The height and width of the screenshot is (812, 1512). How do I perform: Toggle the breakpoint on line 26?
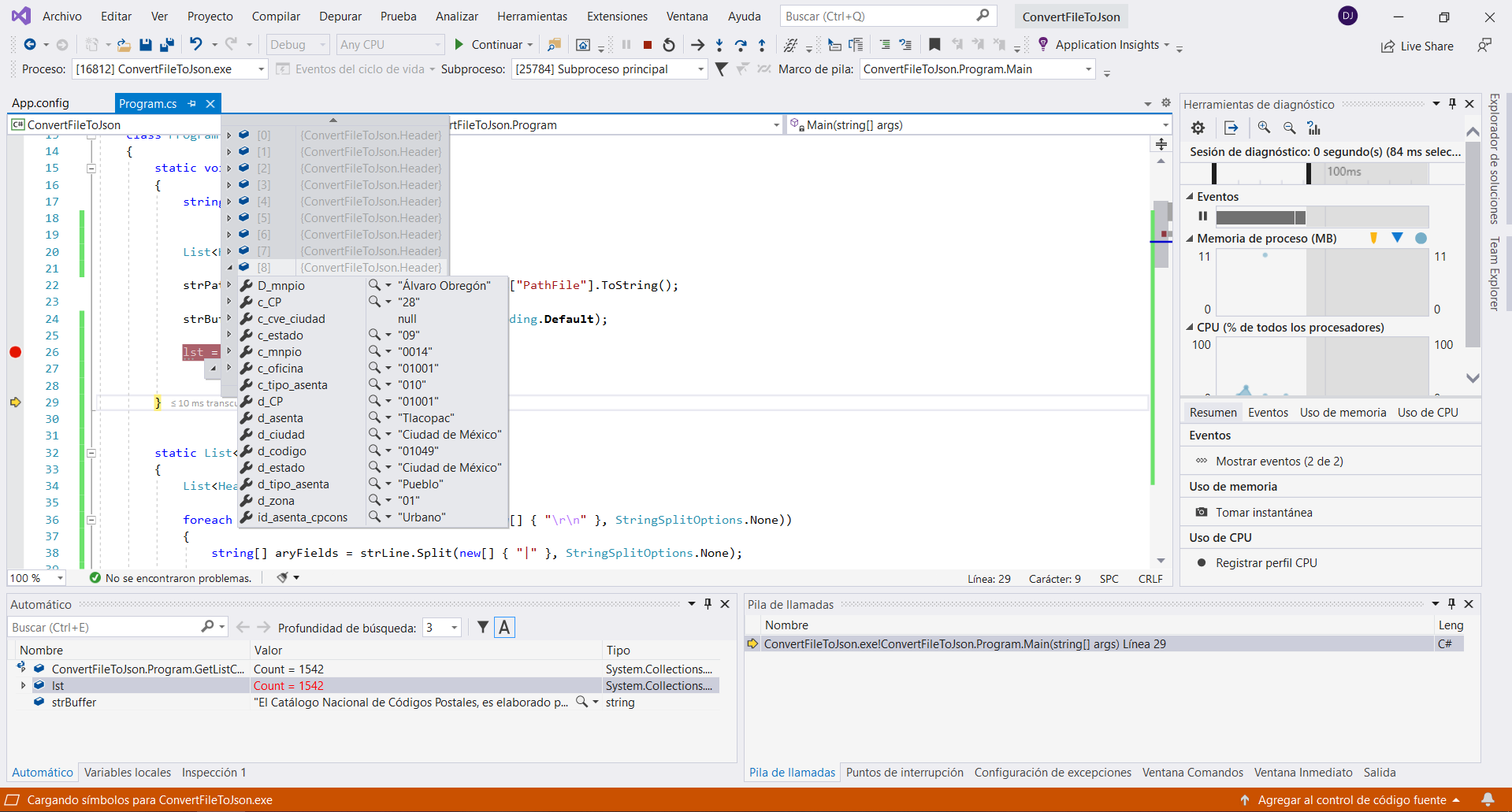pyautogui.click(x=15, y=352)
